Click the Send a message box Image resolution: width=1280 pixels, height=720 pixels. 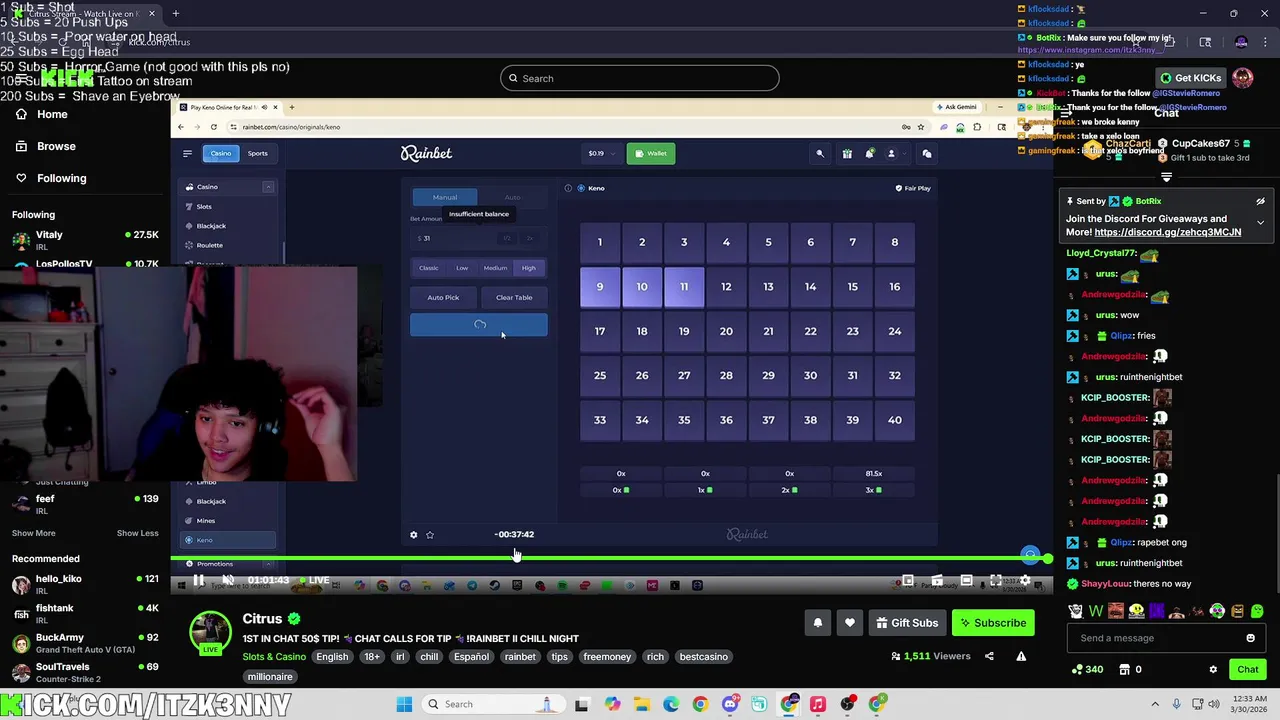pos(1164,638)
